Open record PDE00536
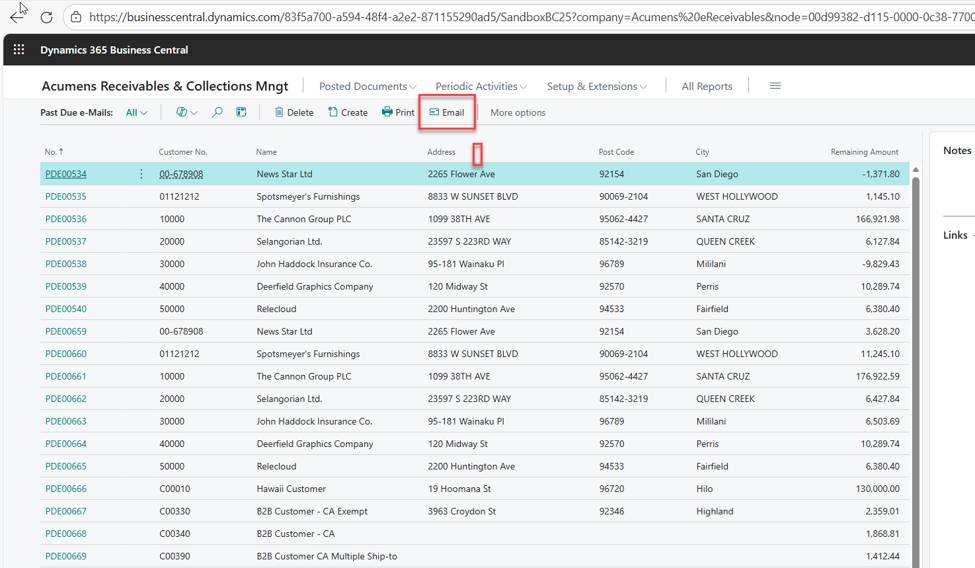Screen dimensions: 975x568 click(65, 219)
